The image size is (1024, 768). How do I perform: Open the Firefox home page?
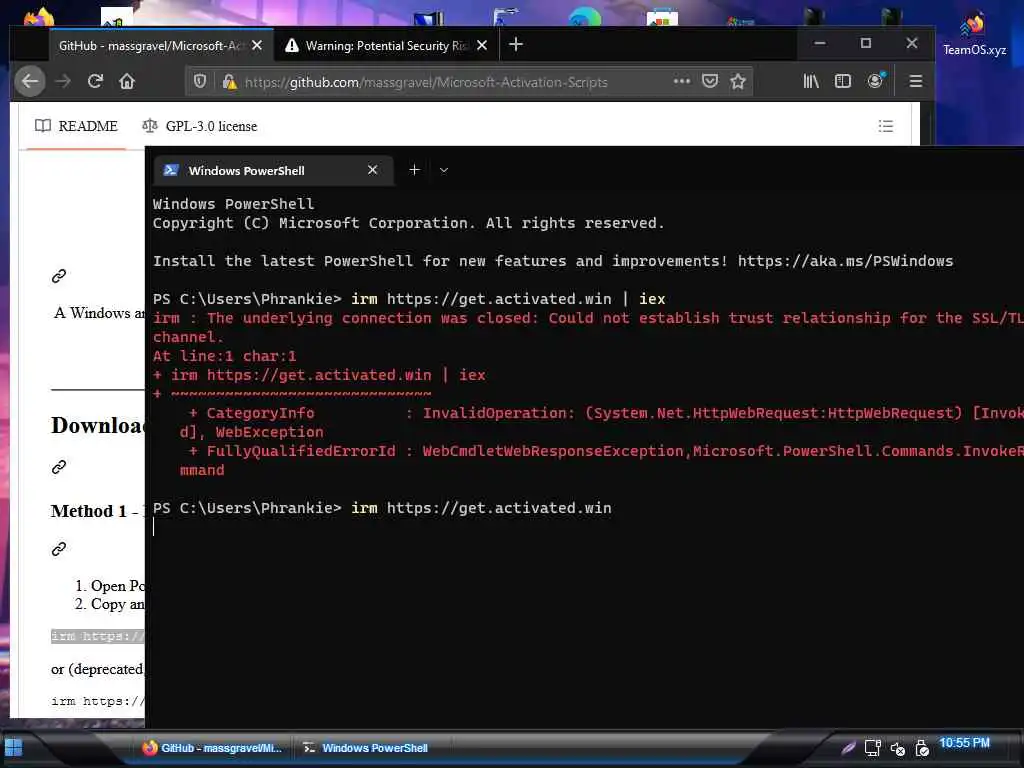click(127, 81)
